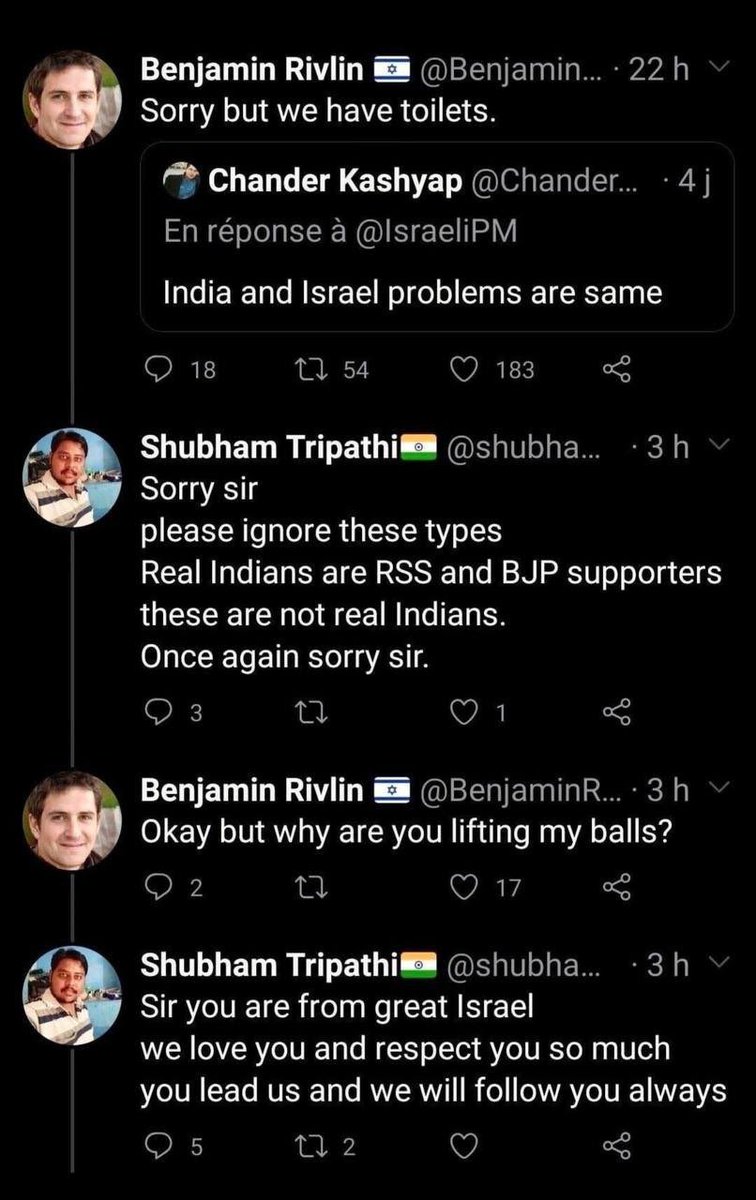View Shubham Tripathi's avatar in first reply

point(72,477)
